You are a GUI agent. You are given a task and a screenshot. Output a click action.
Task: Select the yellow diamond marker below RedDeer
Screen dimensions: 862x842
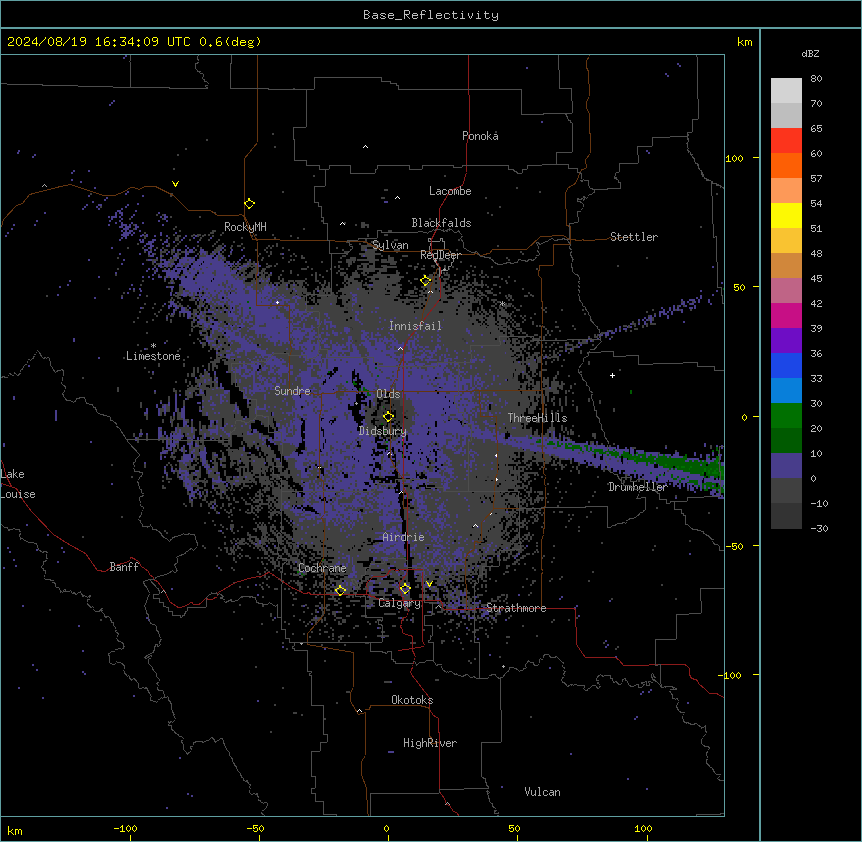(425, 281)
